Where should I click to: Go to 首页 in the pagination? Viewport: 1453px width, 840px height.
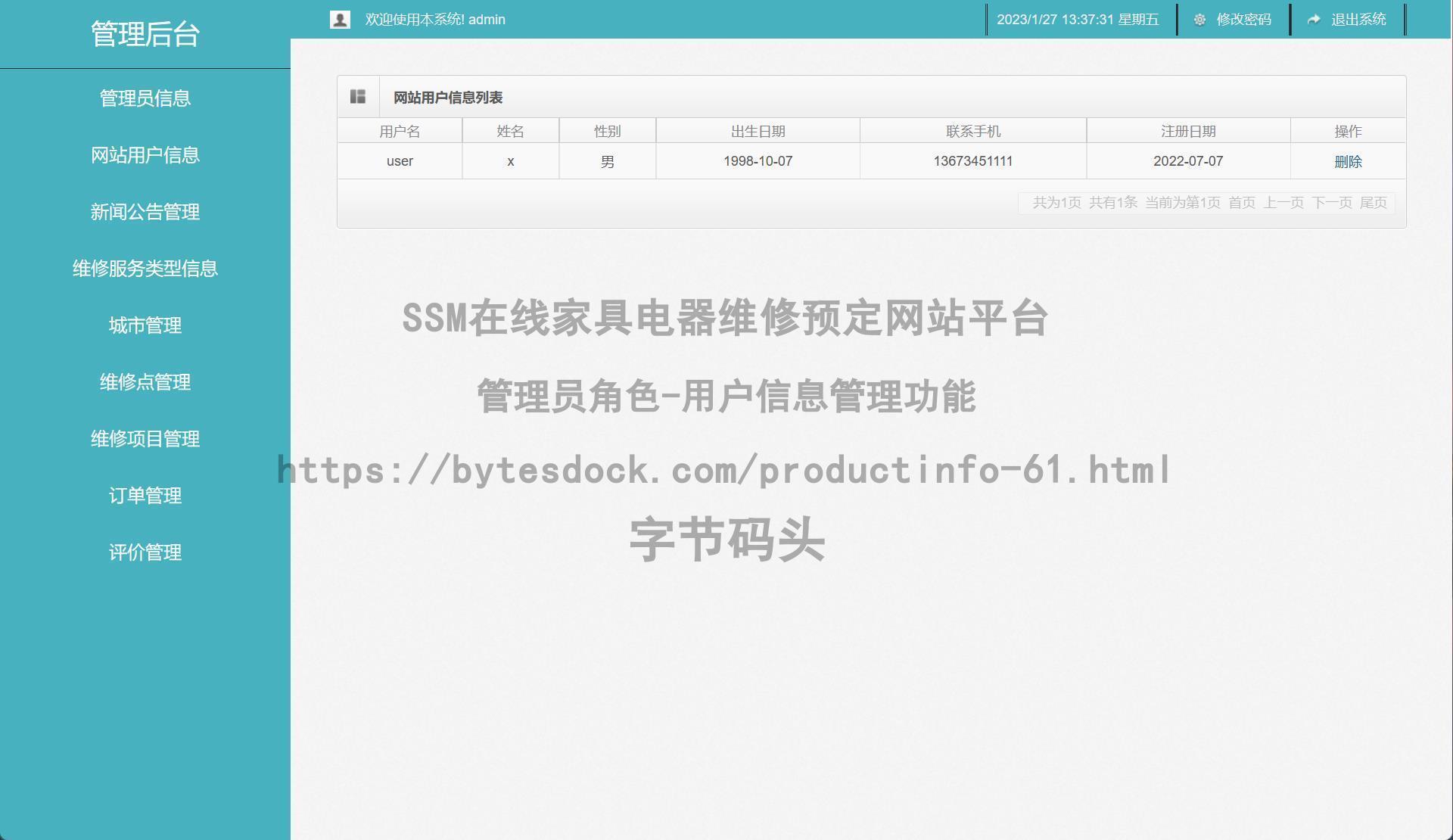[x=1241, y=203]
